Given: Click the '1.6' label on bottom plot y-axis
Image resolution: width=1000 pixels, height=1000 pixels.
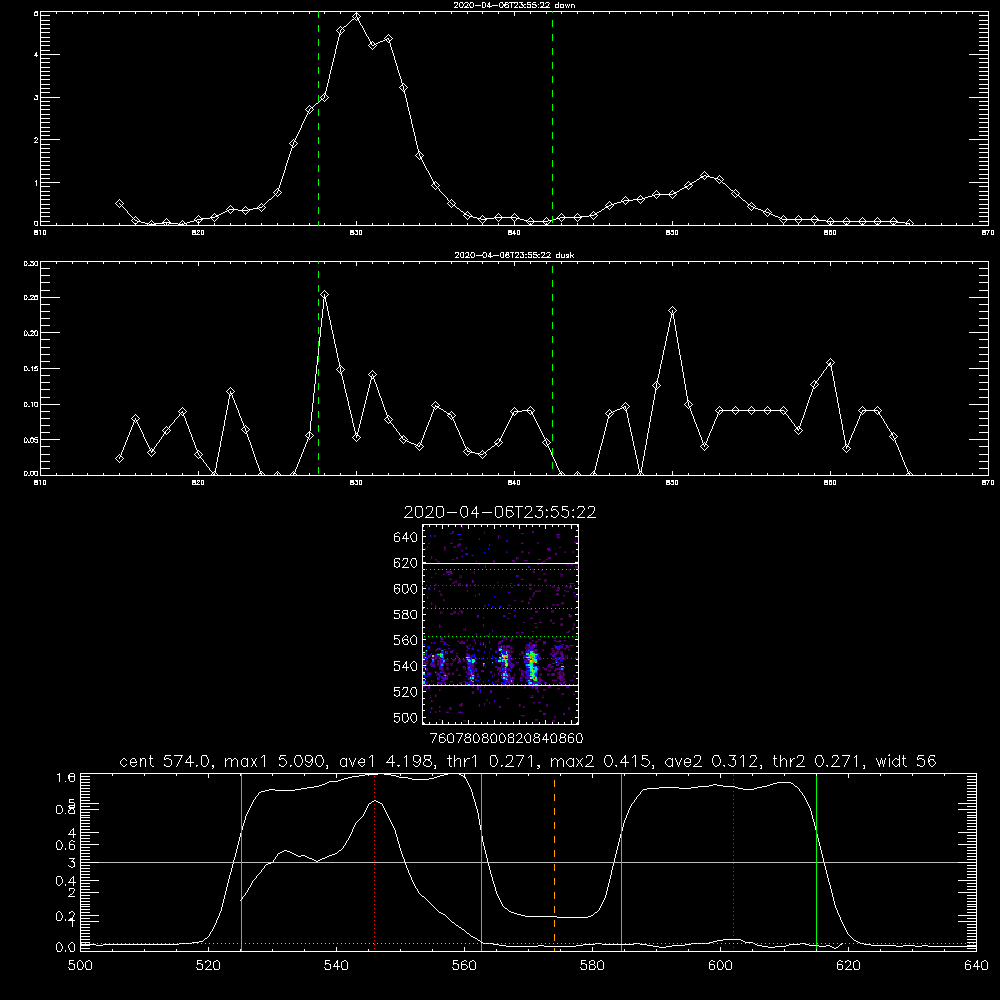Looking at the screenshot, I should [x=66, y=777].
